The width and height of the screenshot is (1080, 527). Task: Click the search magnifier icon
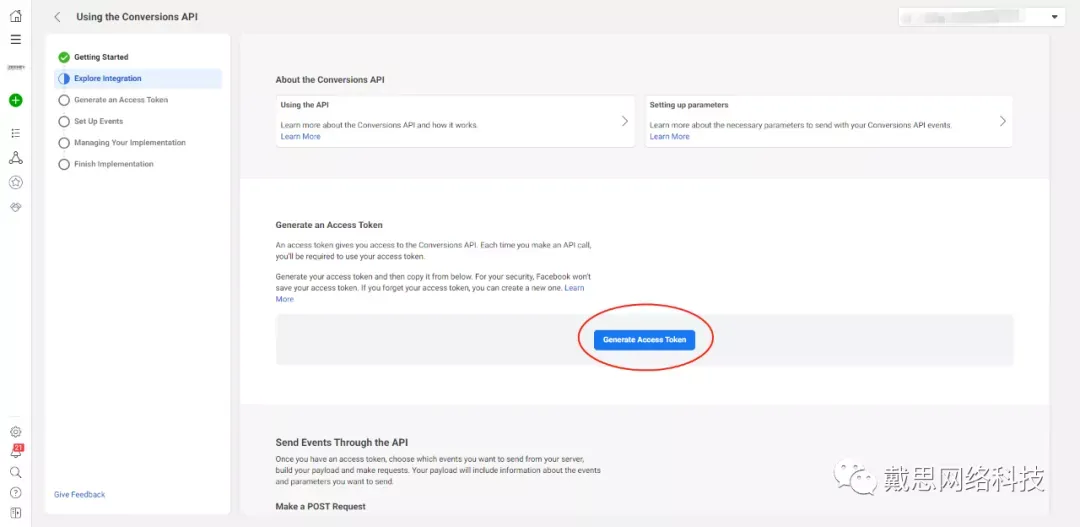click(x=15, y=473)
